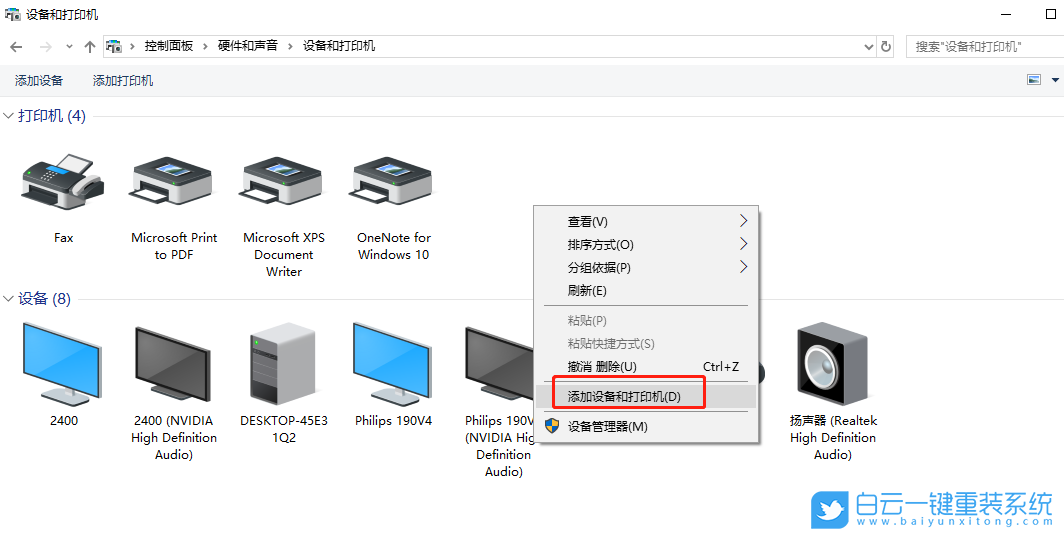This screenshot has height=534, width=1064.
Task: Select the Fax printer icon
Action: pos(63,183)
